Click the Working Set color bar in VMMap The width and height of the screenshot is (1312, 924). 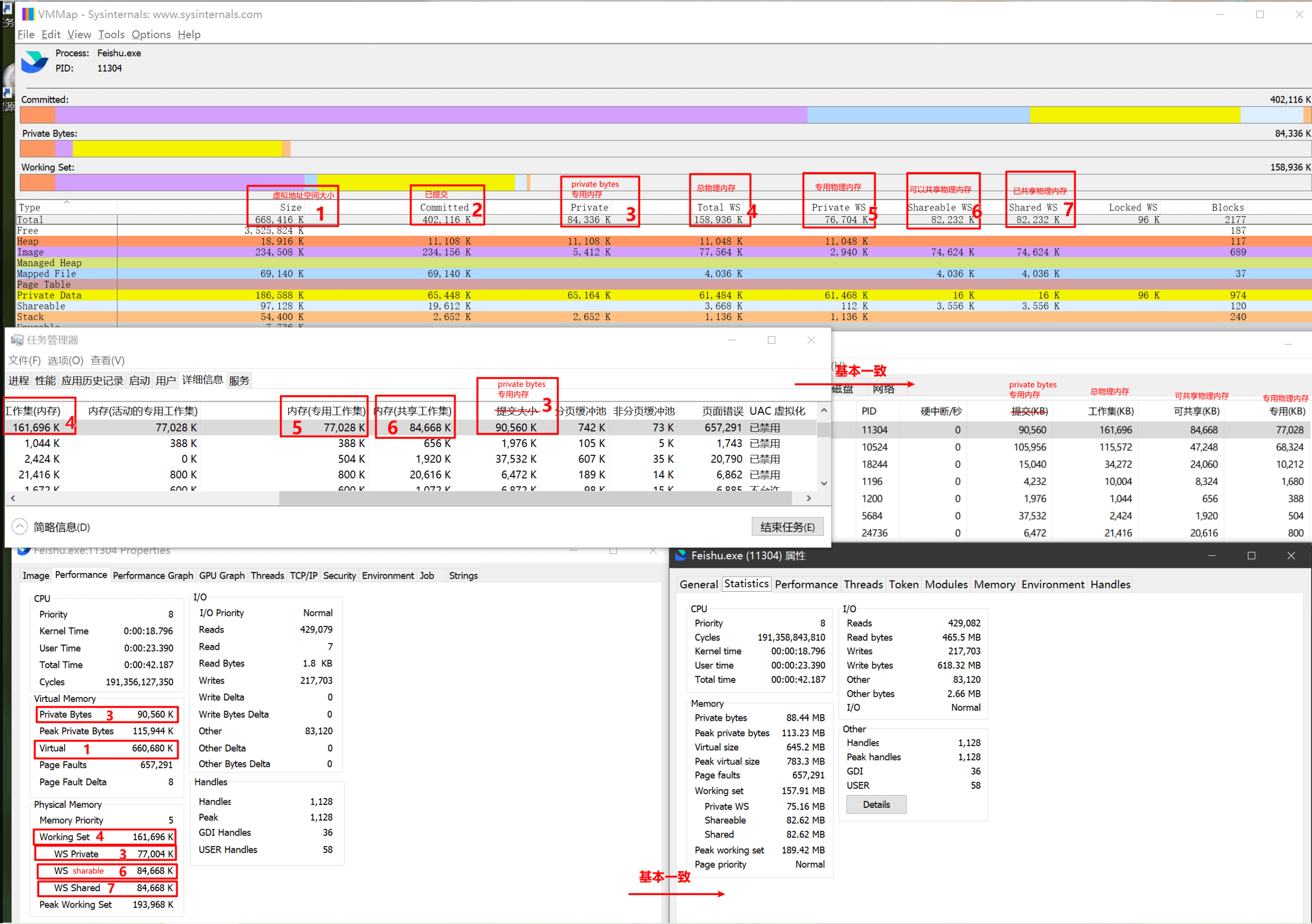665,182
